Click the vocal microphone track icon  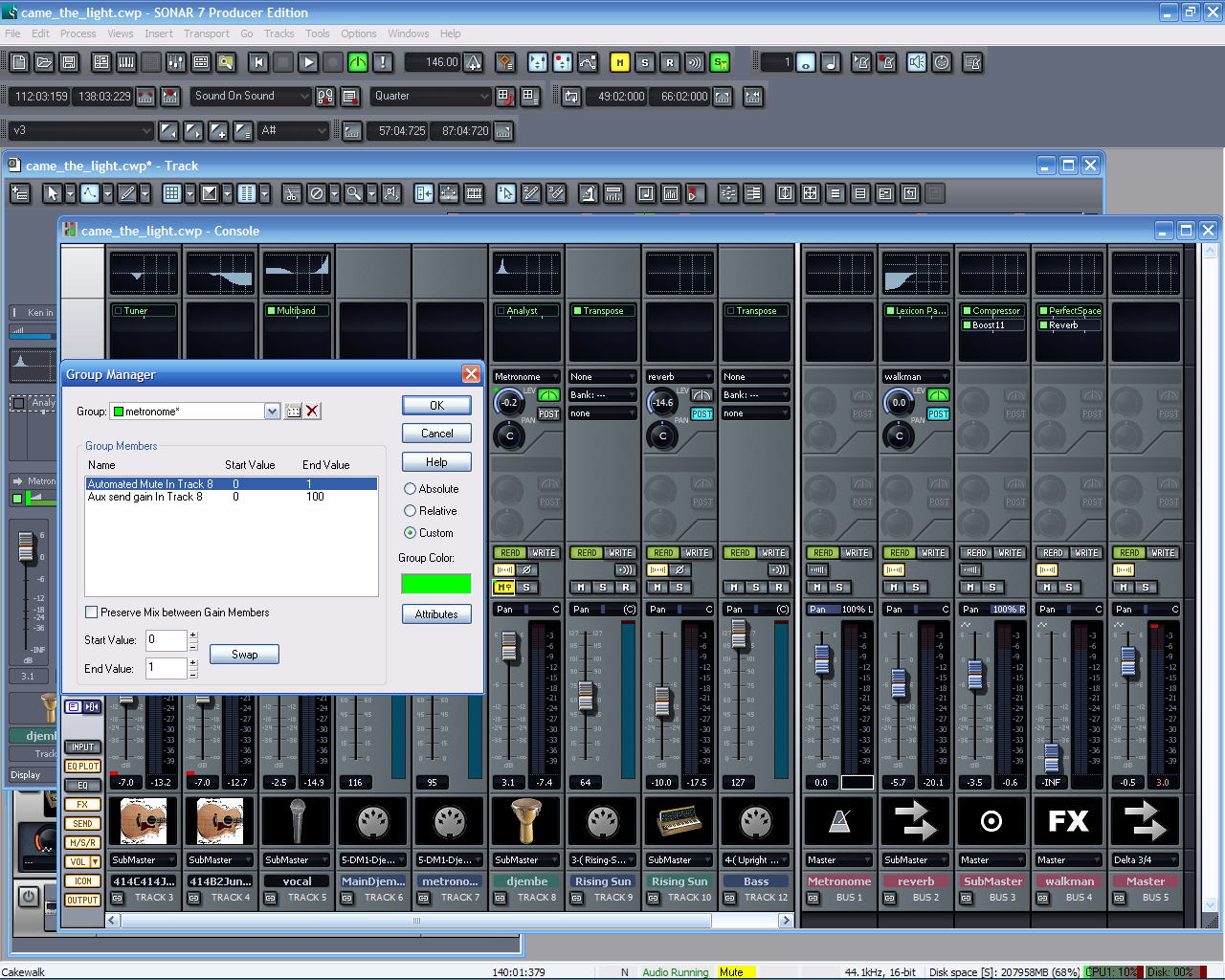tap(297, 821)
